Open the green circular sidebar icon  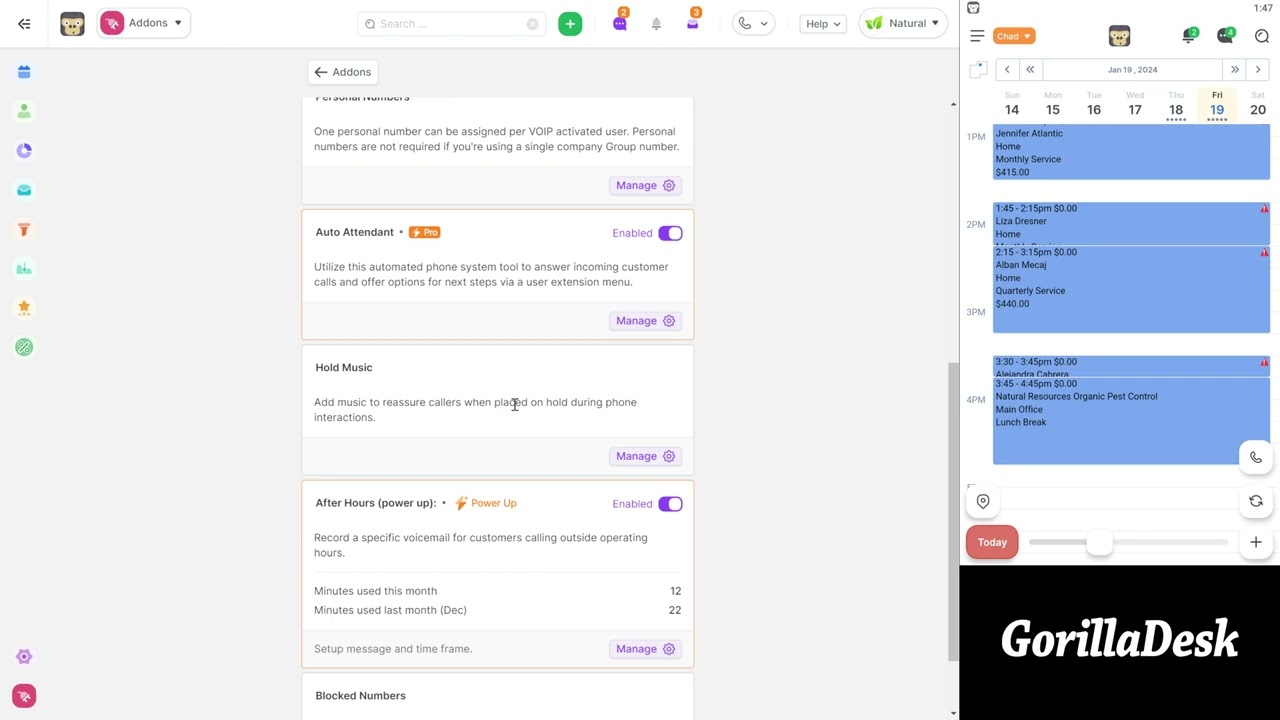pos(24,347)
